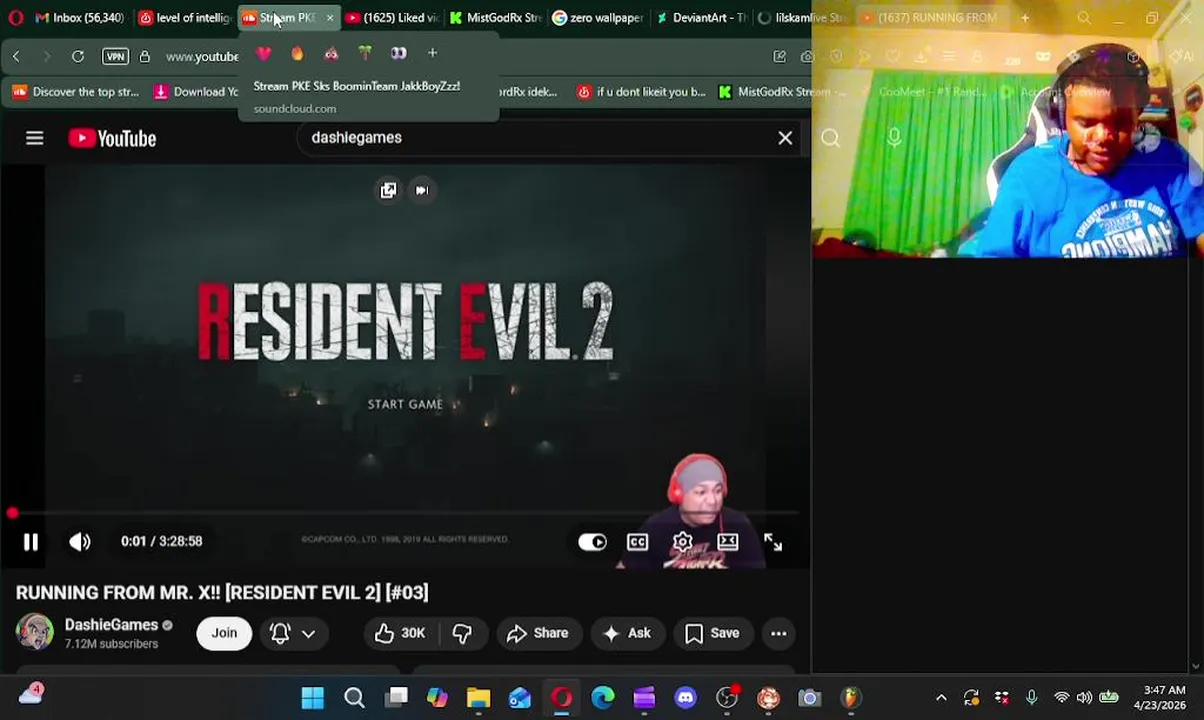Switch the player to theater mode

tap(727, 542)
